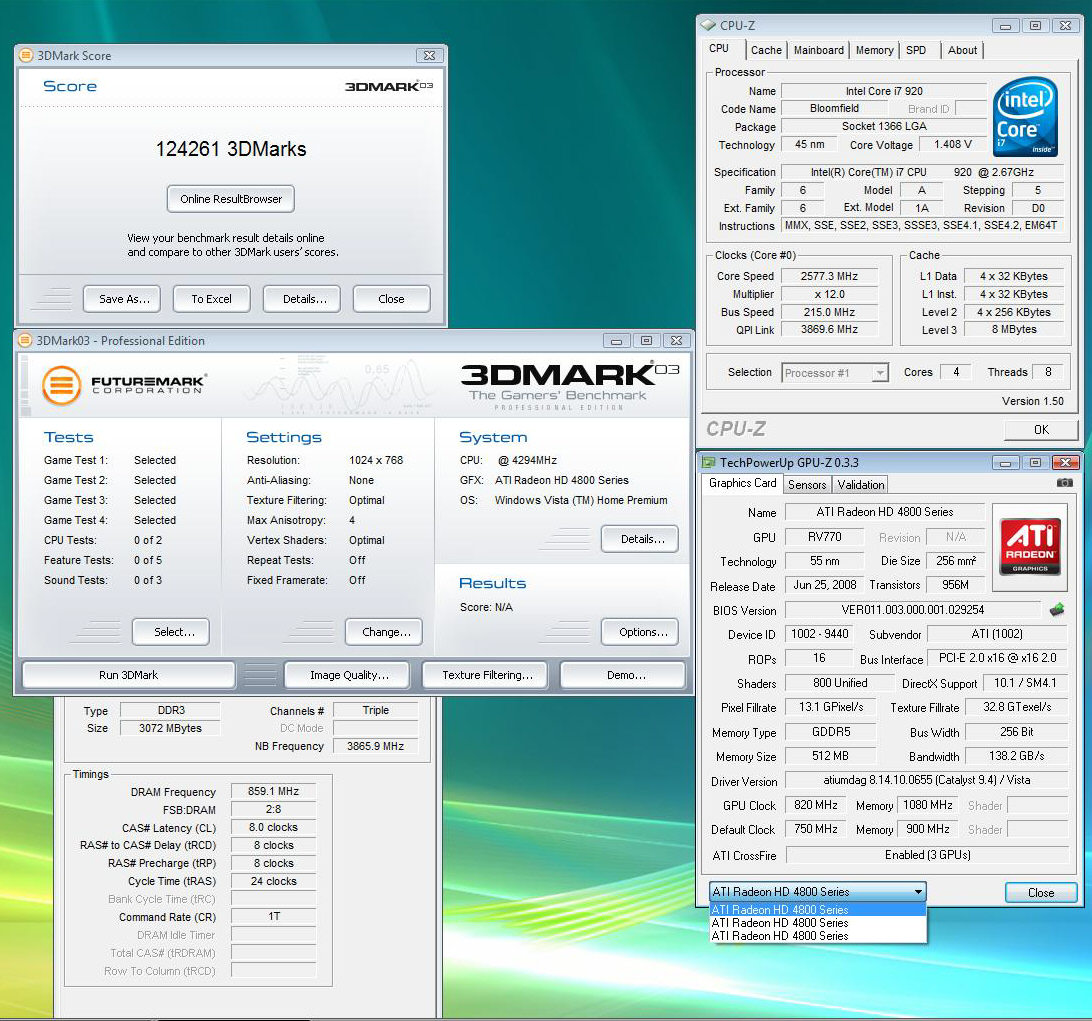Click Select button under Tests
This screenshot has height=1021, width=1092.
coord(171,632)
